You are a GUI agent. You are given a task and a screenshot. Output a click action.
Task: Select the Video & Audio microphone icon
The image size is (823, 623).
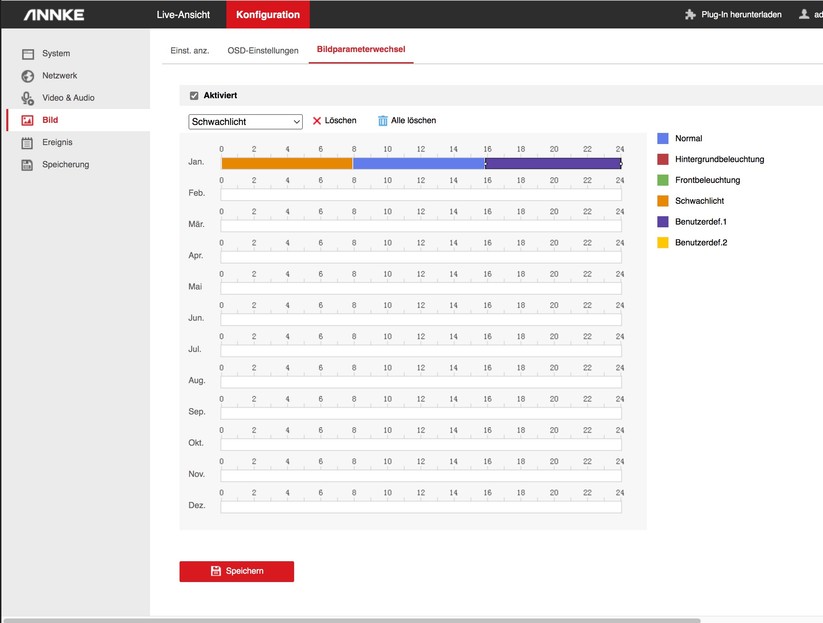coord(28,98)
